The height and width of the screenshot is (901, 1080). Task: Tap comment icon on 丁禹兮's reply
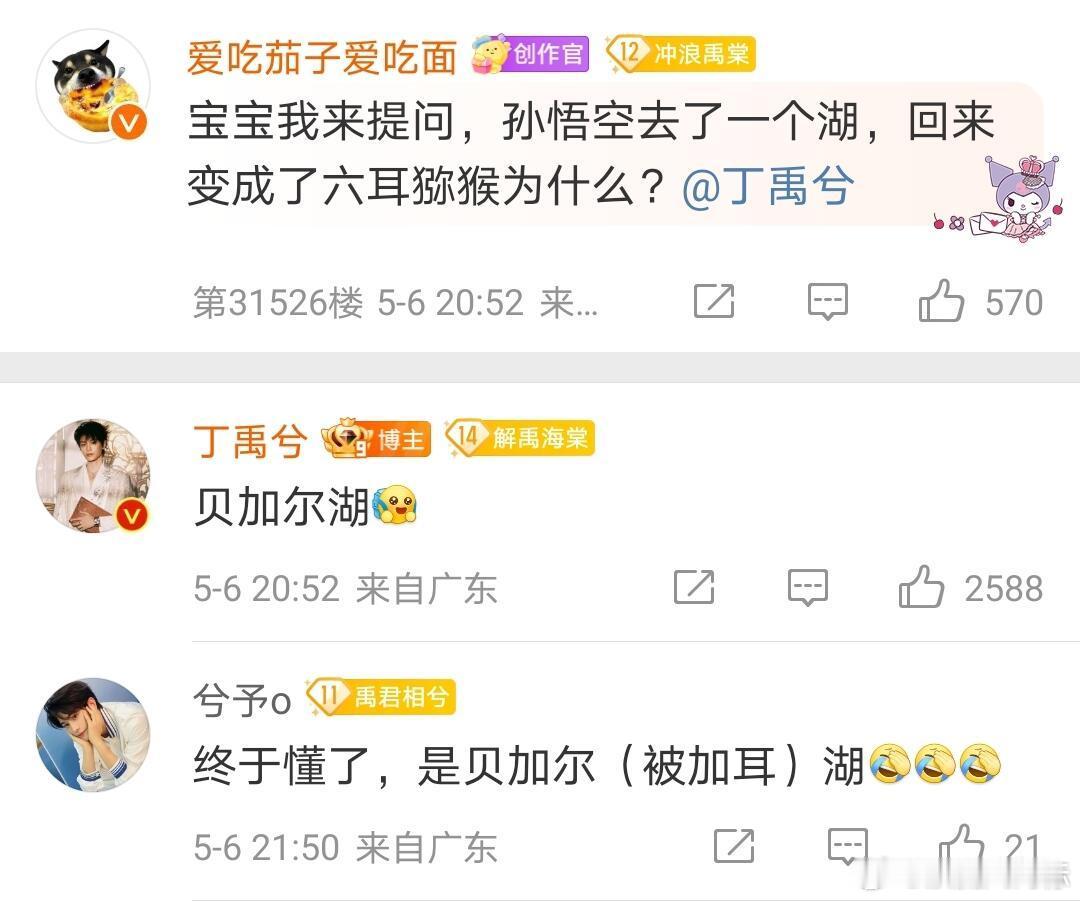(808, 588)
